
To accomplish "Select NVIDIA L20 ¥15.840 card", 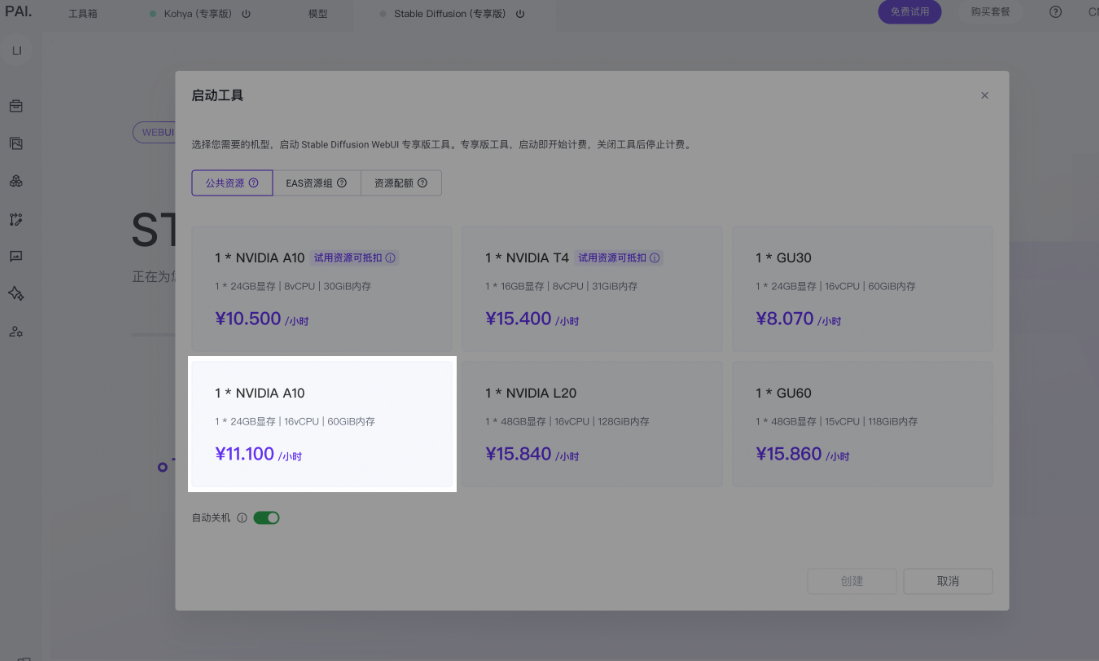I will click(592, 424).
